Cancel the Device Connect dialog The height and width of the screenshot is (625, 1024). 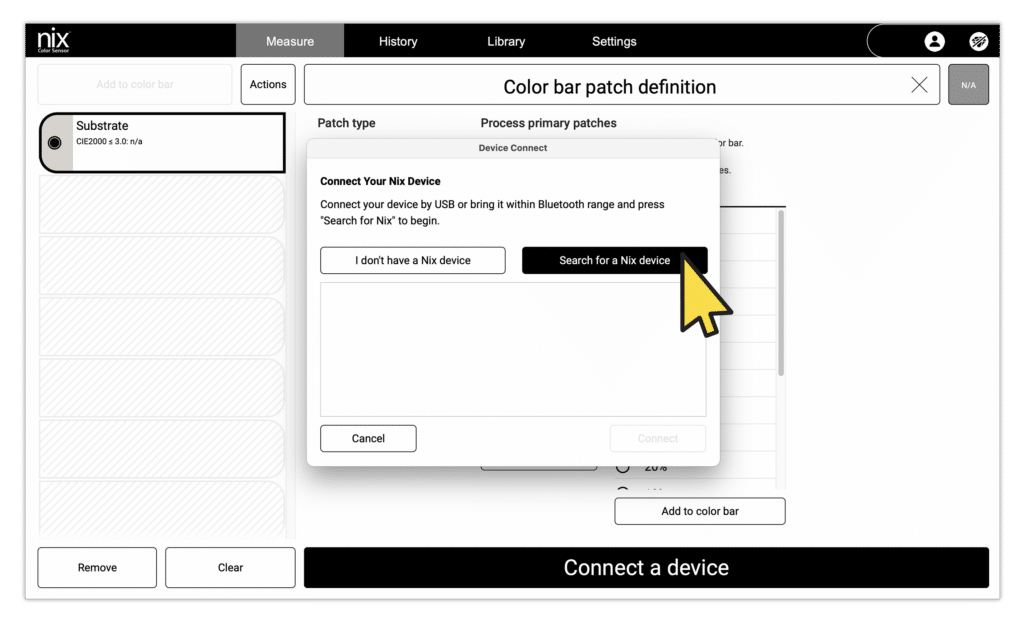pos(368,438)
